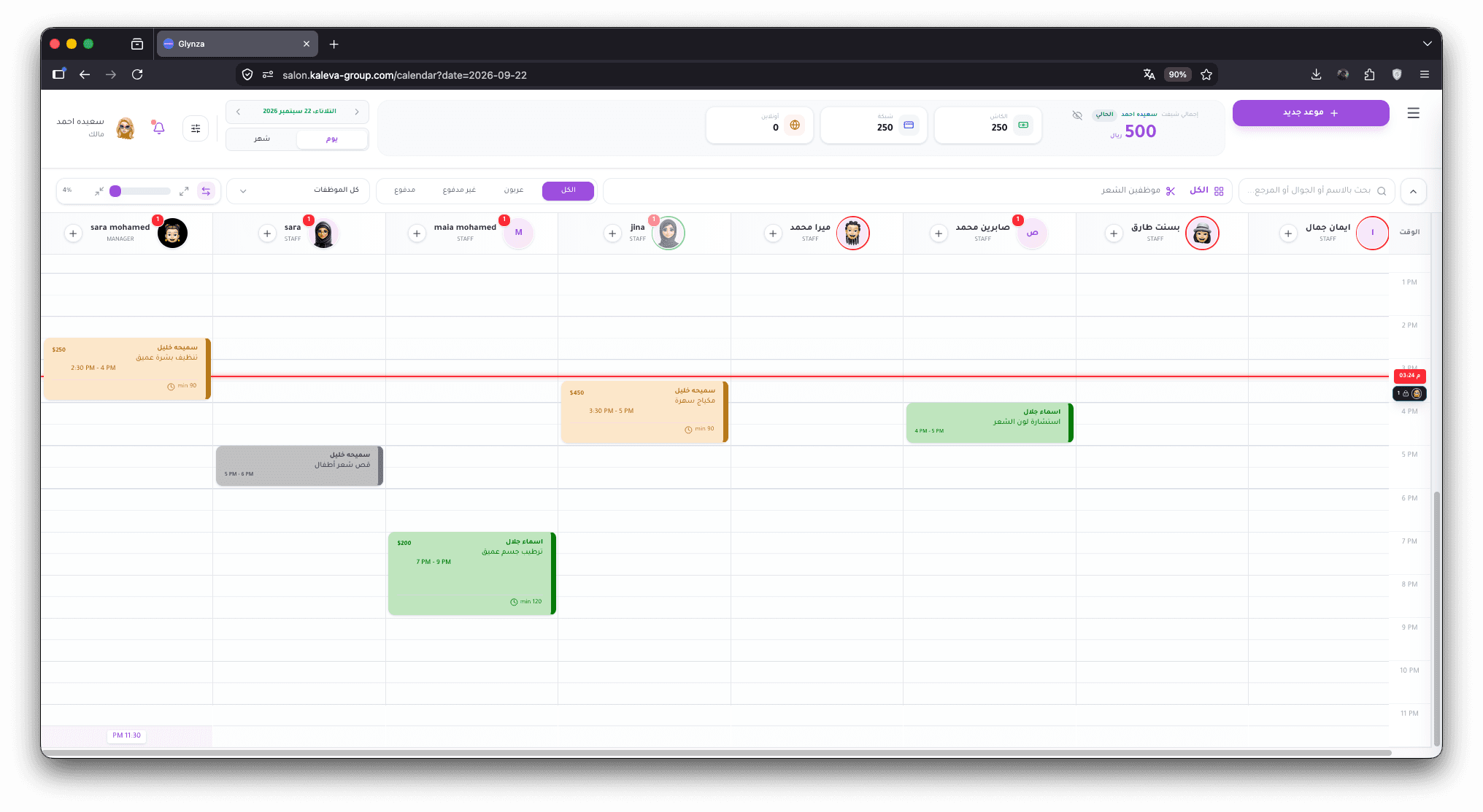The width and height of the screenshot is (1483, 812).
Task: Add appointment for ايمان جمال
Action: tap(1288, 233)
